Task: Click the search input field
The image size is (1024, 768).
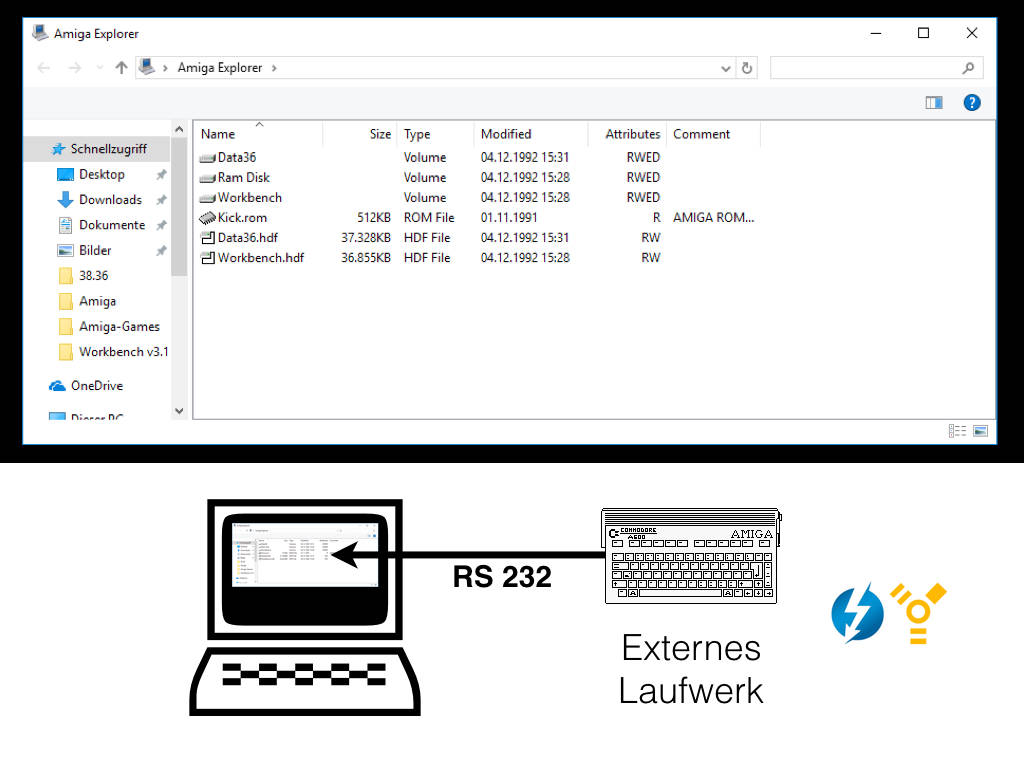Action: [865, 68]
